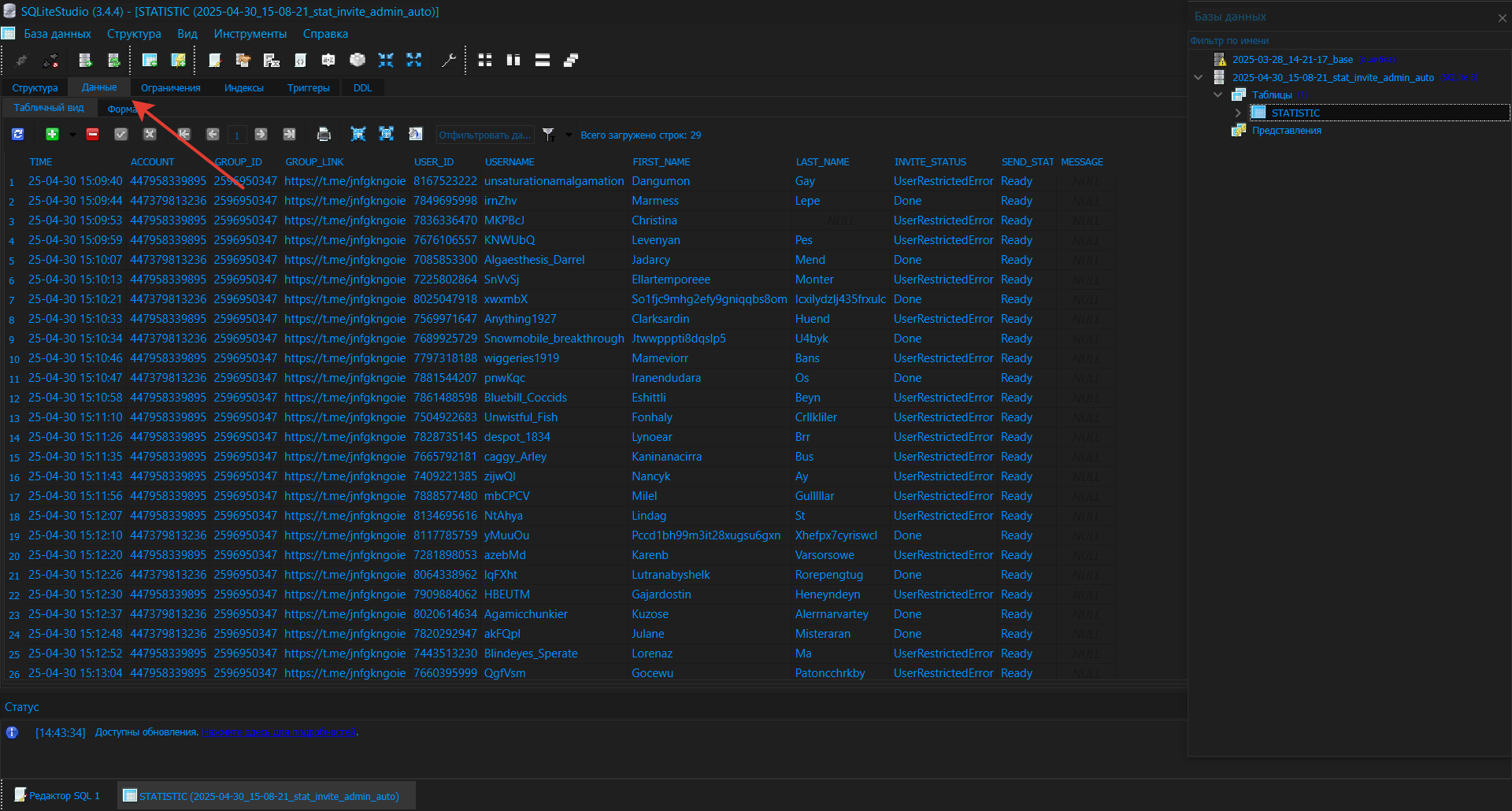This screenshot has height=811, width=1512.
Task: Jump to the last row with arrow icon
Action: coord(289,134)
